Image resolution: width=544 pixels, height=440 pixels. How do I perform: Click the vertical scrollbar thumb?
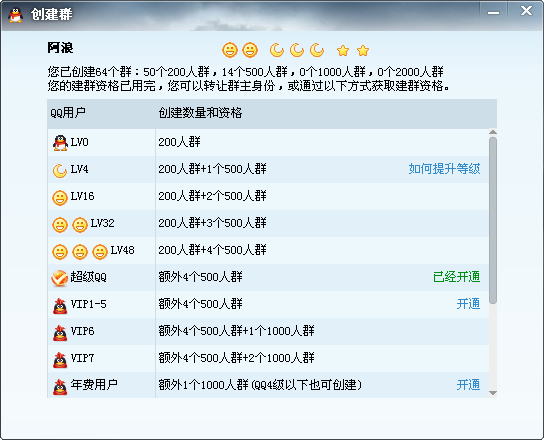(x=493, y=220)
